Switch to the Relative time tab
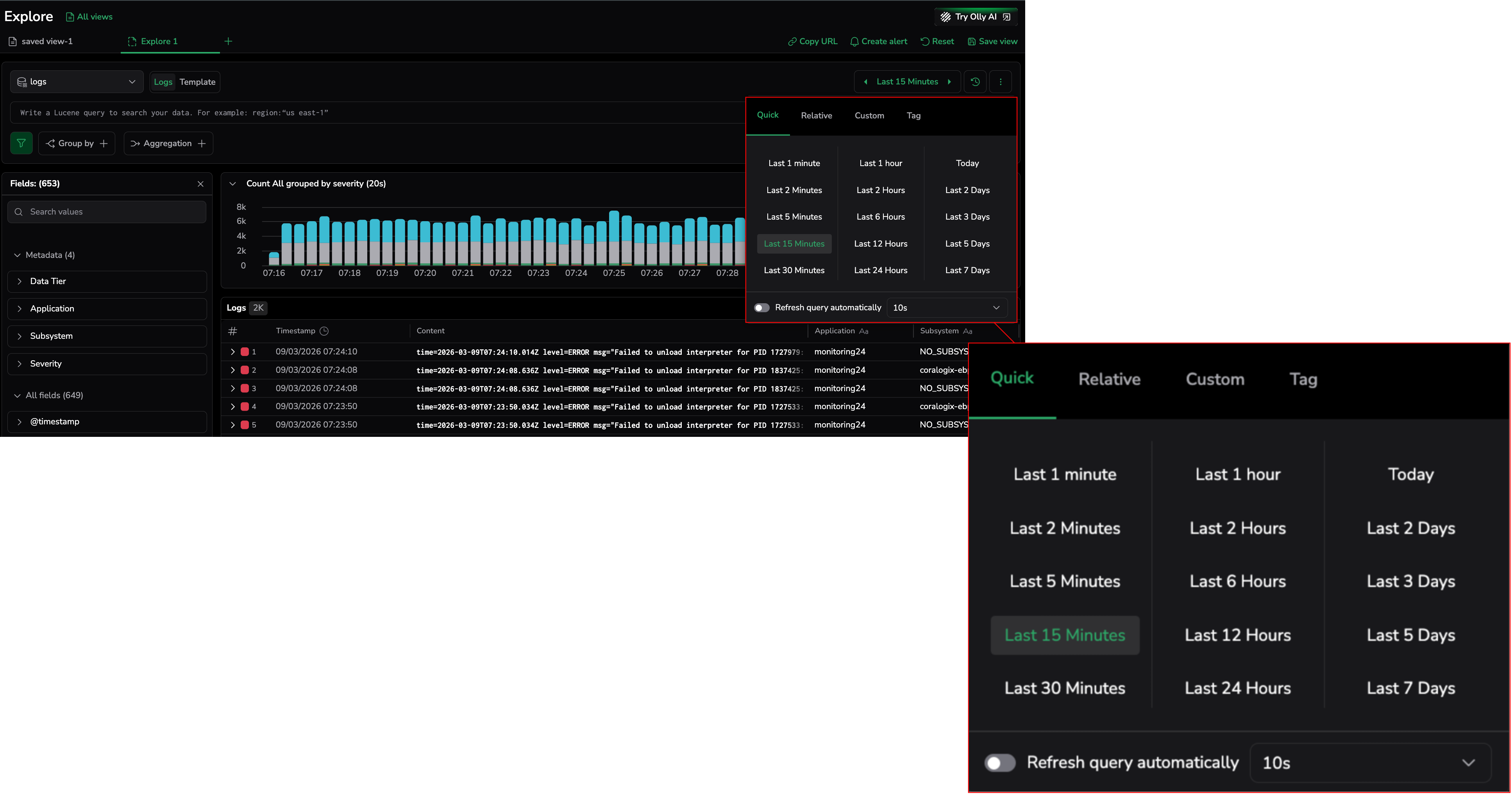This screenshot has width=1512, height=794. [x=816, y=116]
